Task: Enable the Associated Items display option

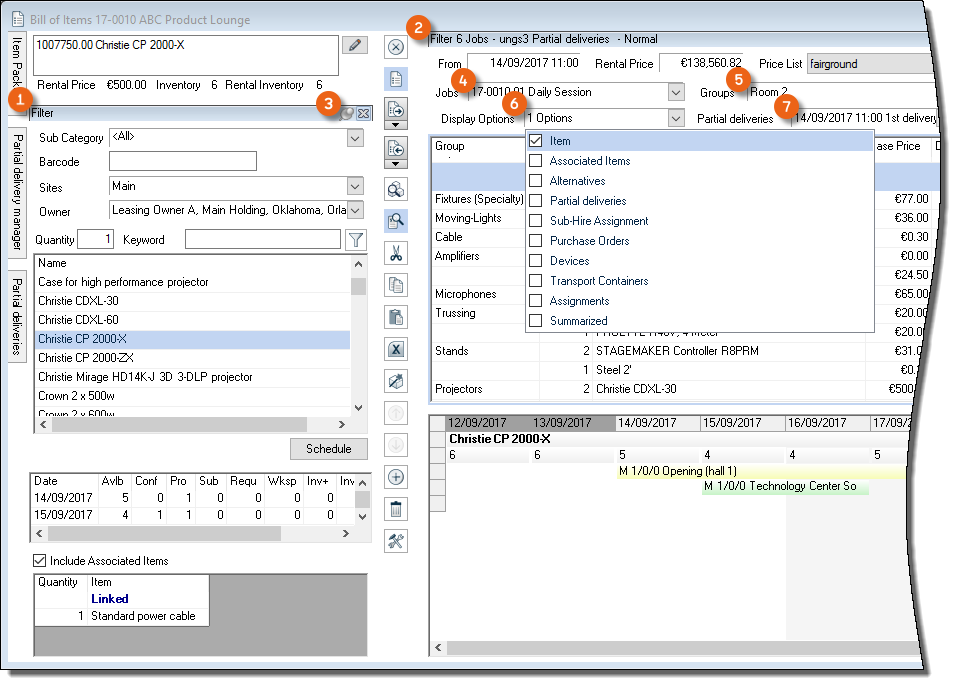Action: pyautogui.click(x=536, y=161)
